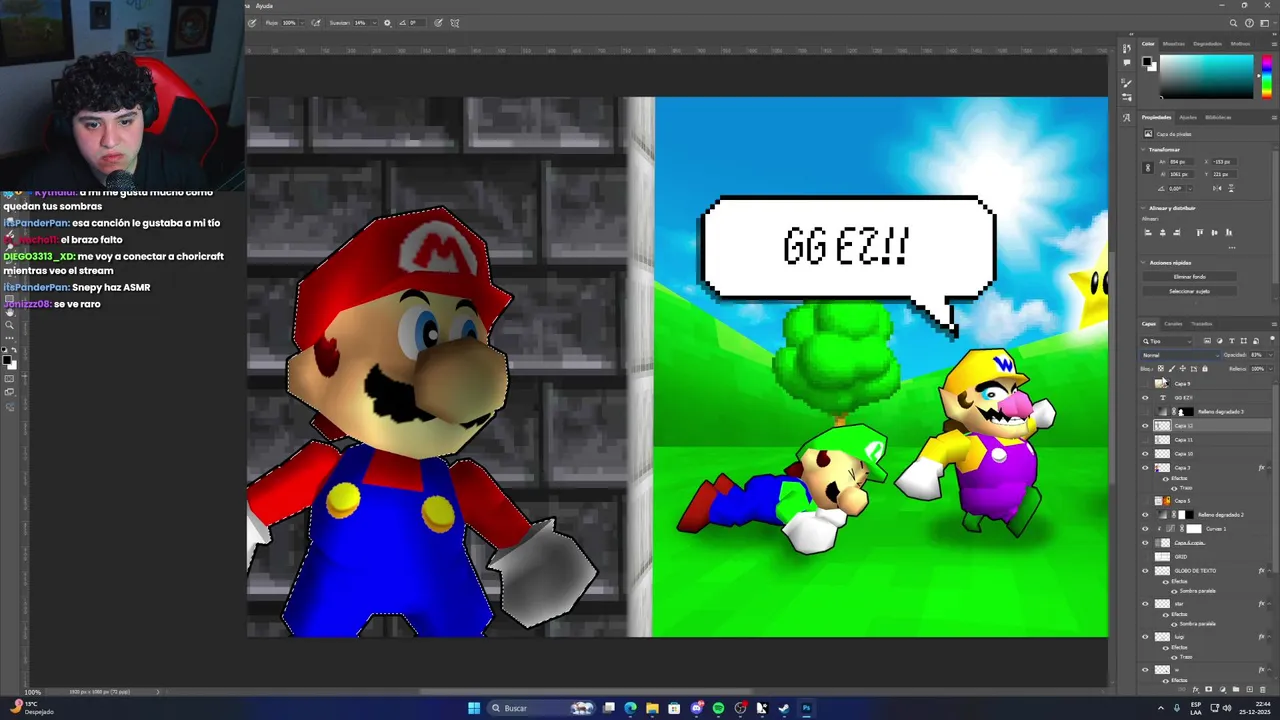Click the foreground color swatch in Color panel
The image size is (1280, 720).
point(1148,62)
